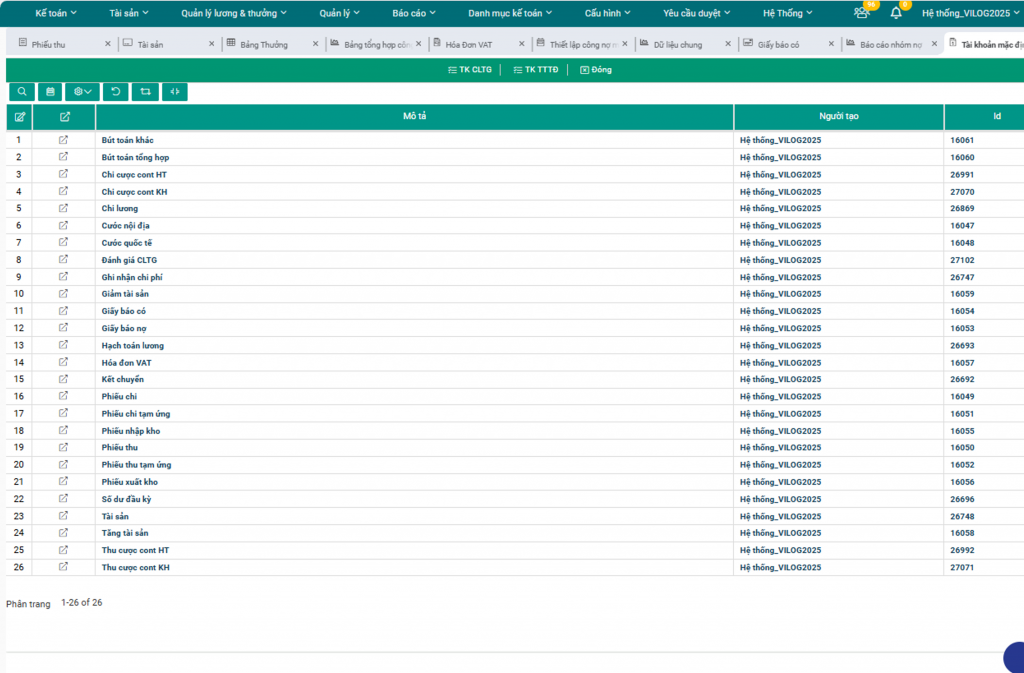Click the crop-style icon in the toolbar
The image size is (1024, 673).
[145, 92]
